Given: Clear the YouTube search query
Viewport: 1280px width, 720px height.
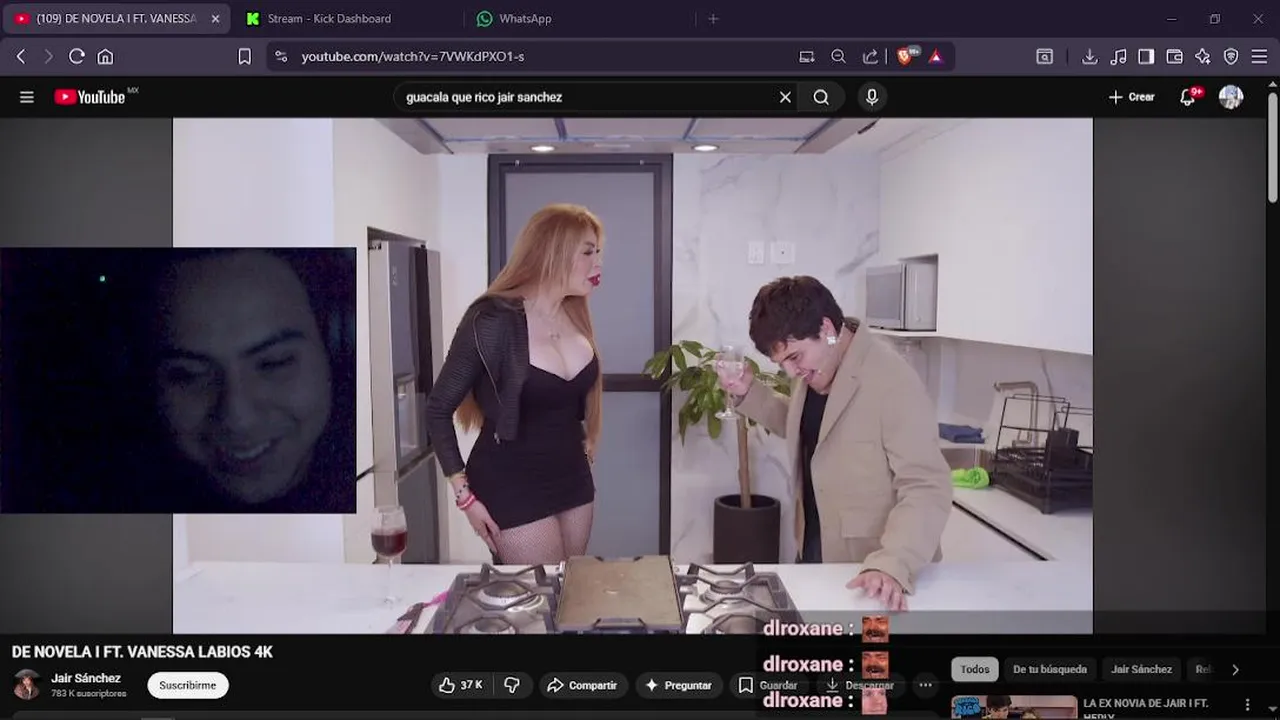Looking at the screenshot, I should point(785,97).
